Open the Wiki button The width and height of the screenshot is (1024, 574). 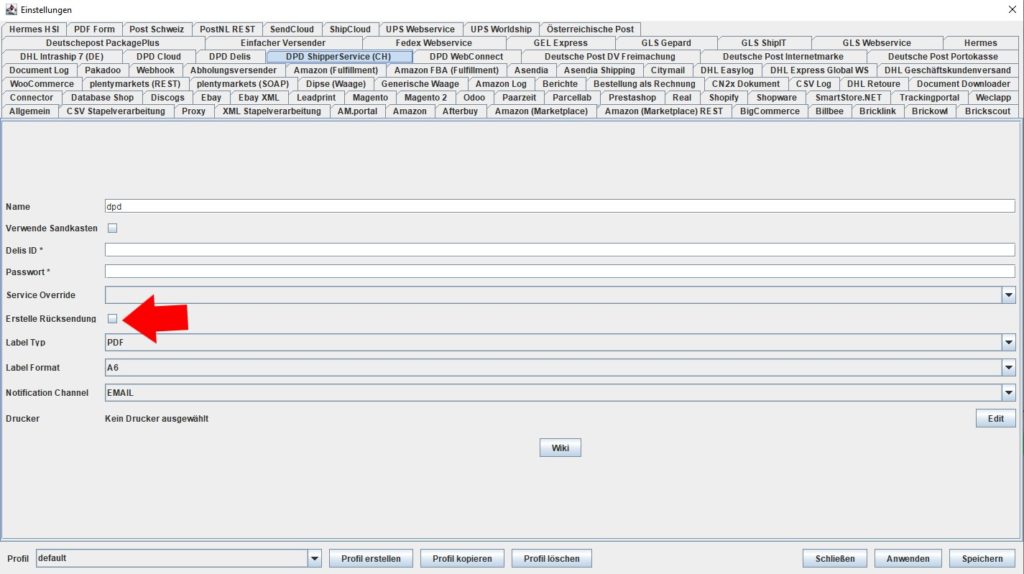pyautogui.click(x=560, y=448)
